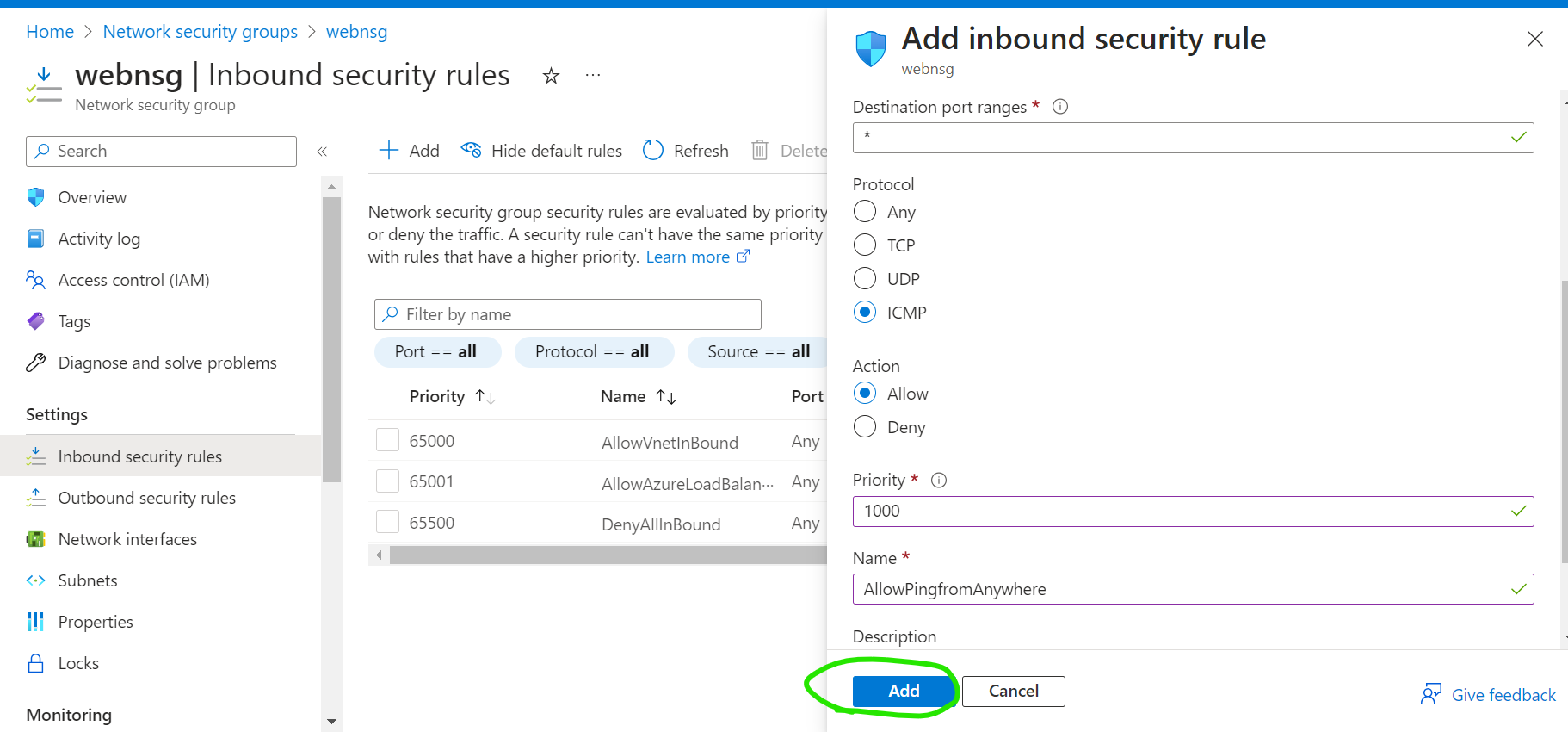Open the Learn more link
The image size is (1568, 732).
(697, 257)
